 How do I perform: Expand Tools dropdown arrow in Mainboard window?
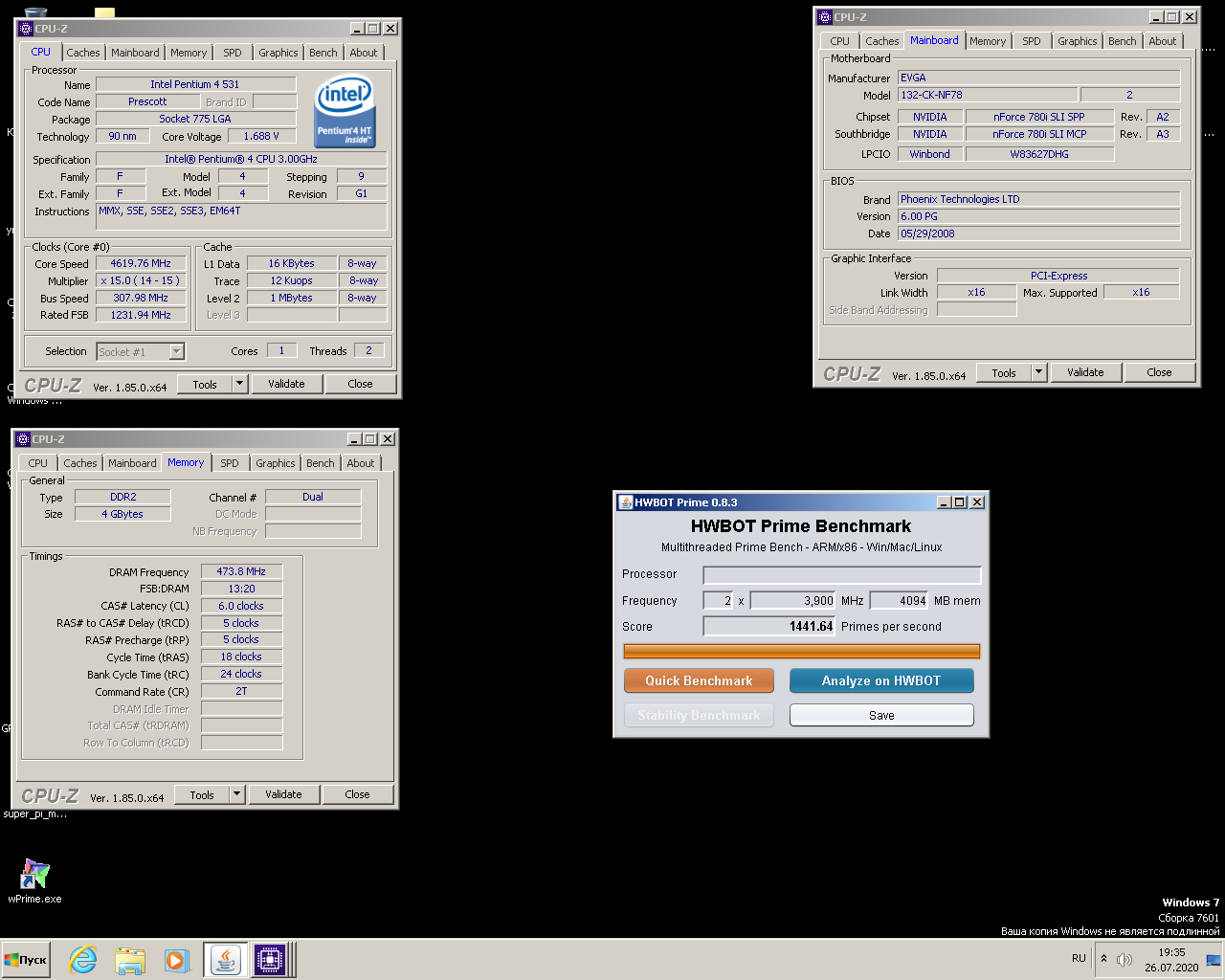click(1039, 372)
